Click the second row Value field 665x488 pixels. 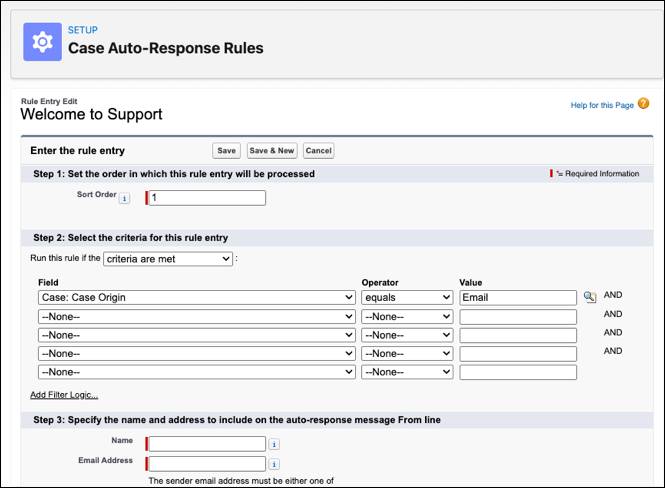pyautogui.click(x=518, y=317)
